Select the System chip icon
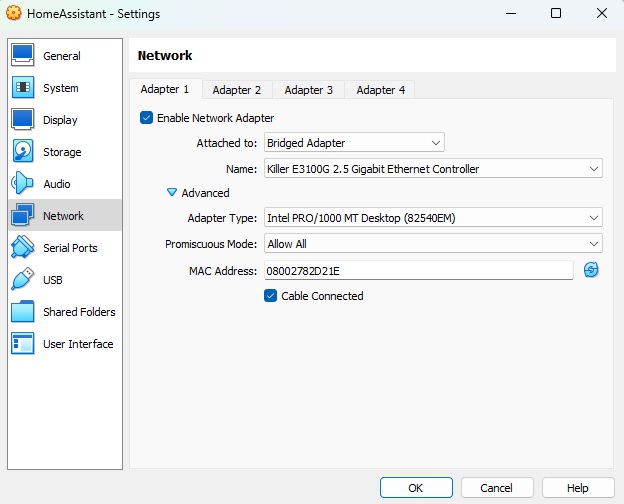 pos(23,87)
